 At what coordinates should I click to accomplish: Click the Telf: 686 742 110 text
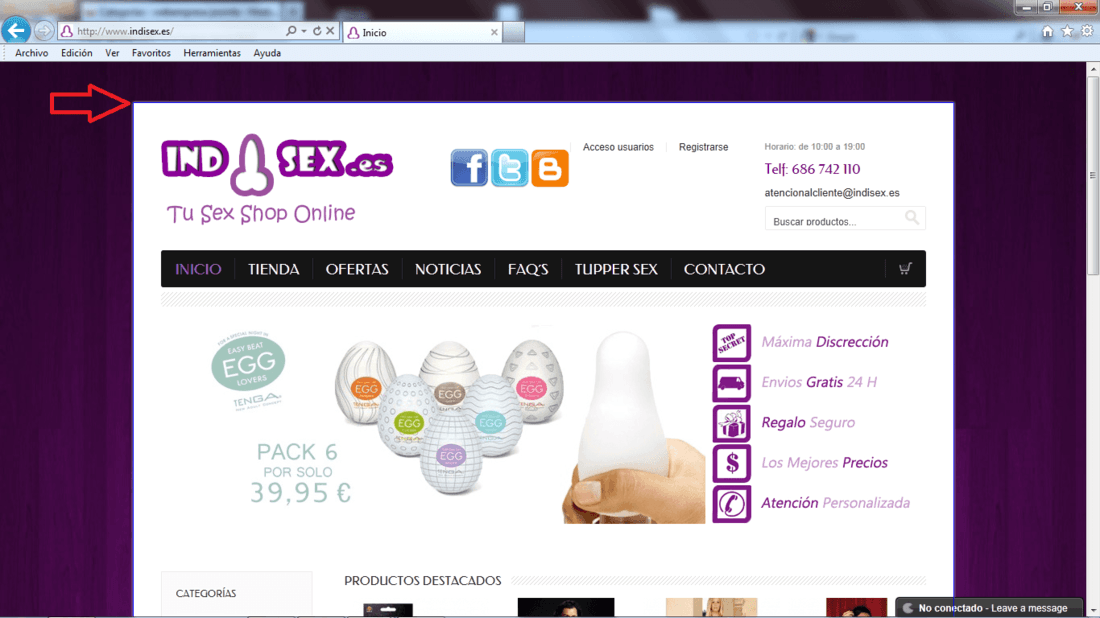[812, 169]
